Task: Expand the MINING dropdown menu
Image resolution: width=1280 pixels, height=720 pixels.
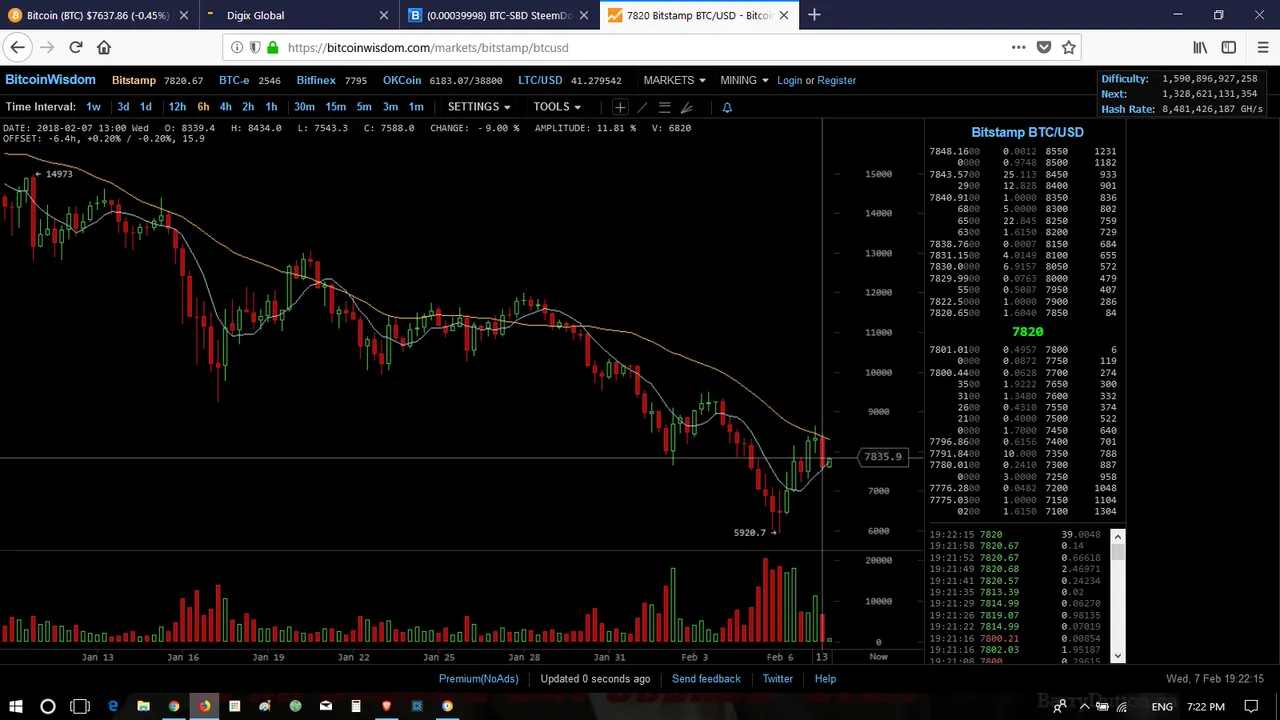Action: [x=744, y=80]
